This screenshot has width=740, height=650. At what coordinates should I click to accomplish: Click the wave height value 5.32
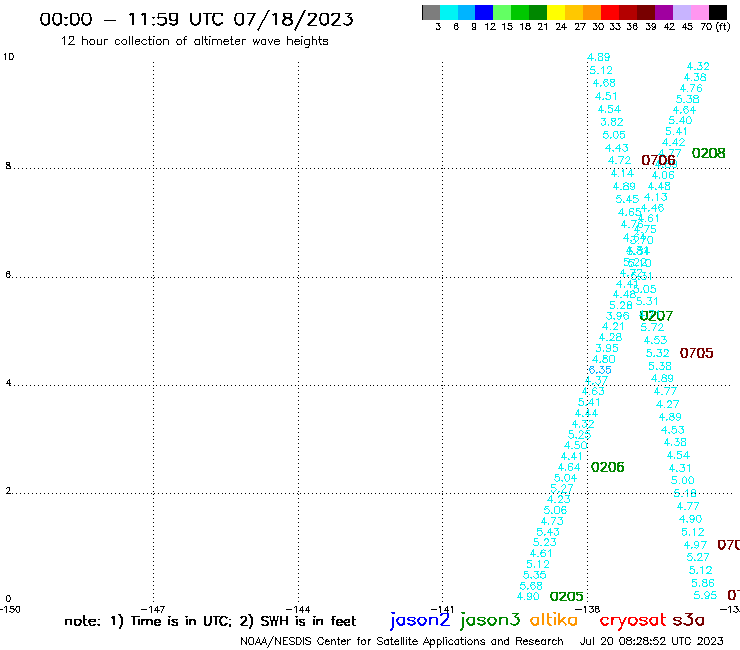pyautogui.click(x=657, y=353)
